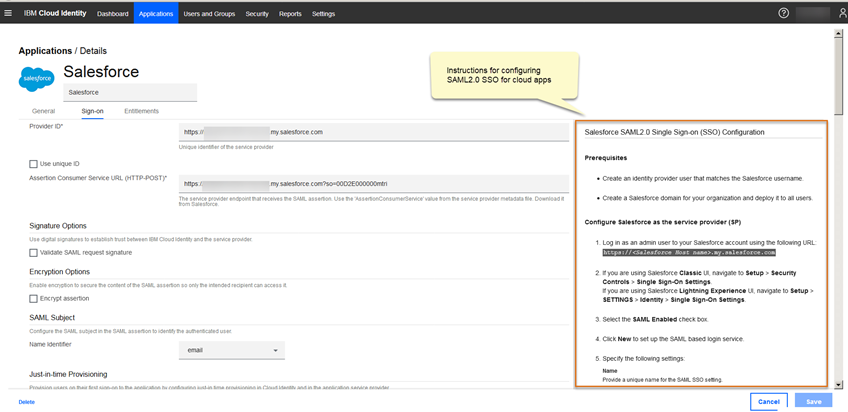Open the hamburger navigation menu

8,14
